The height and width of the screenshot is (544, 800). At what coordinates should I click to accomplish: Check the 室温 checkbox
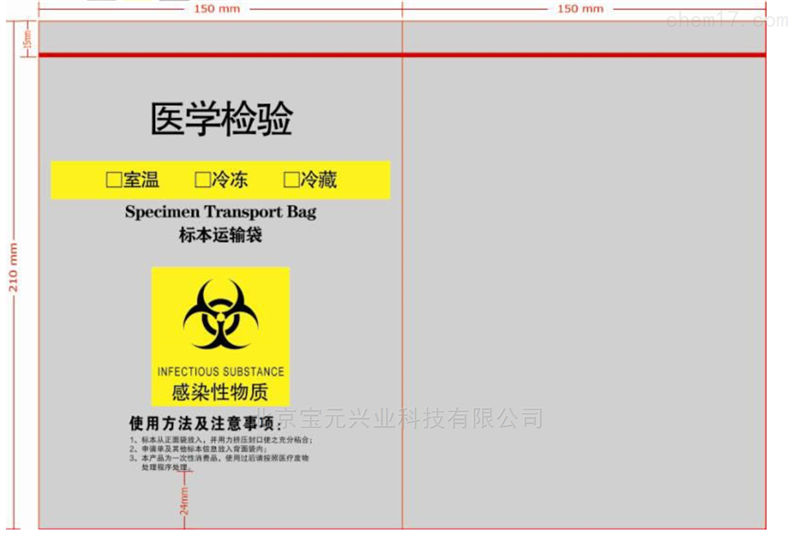(x=114, y=180)
